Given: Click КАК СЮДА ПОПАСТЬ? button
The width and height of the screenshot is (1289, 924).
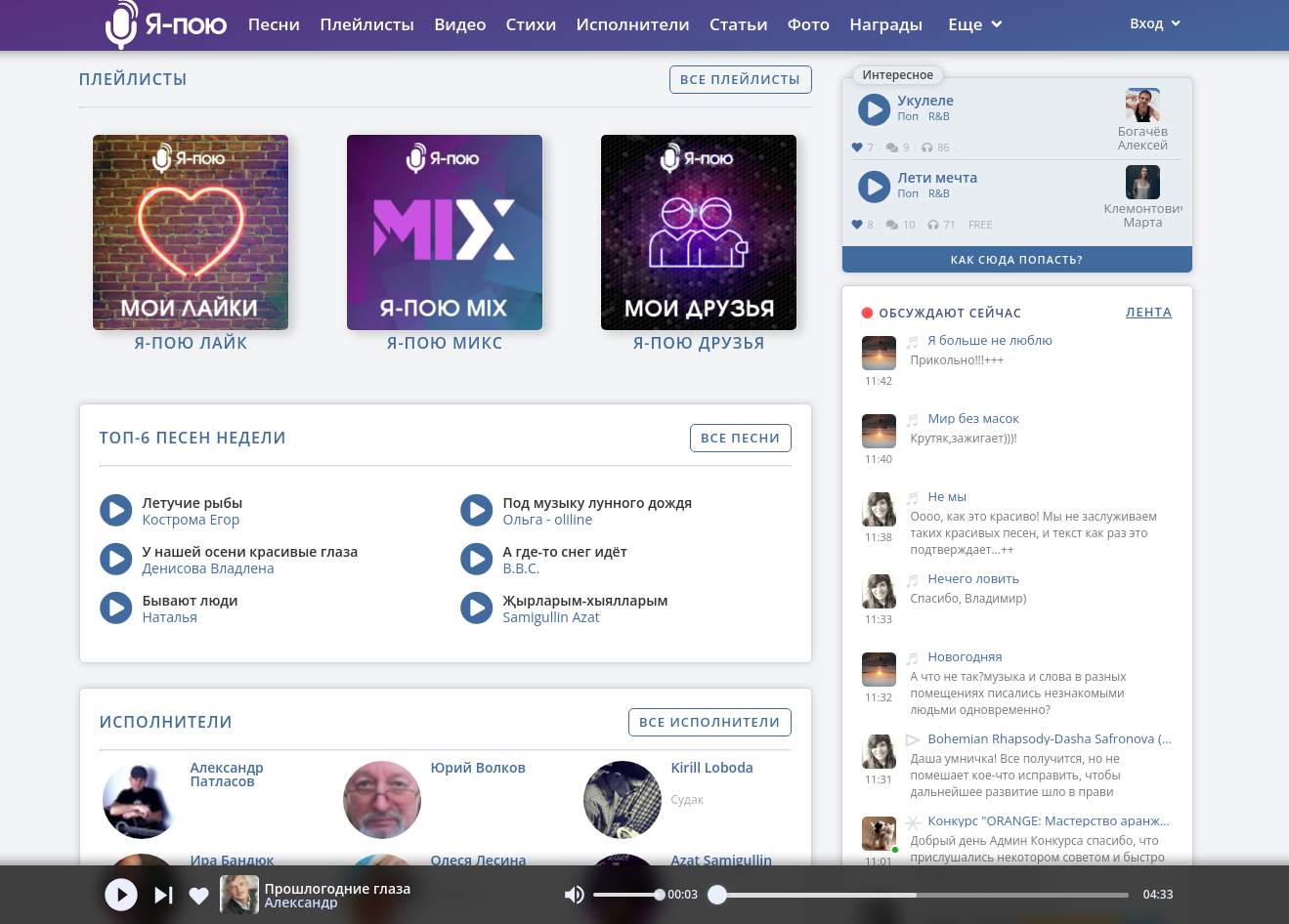Looking at the screenshot, I should tap(1016, 260).
